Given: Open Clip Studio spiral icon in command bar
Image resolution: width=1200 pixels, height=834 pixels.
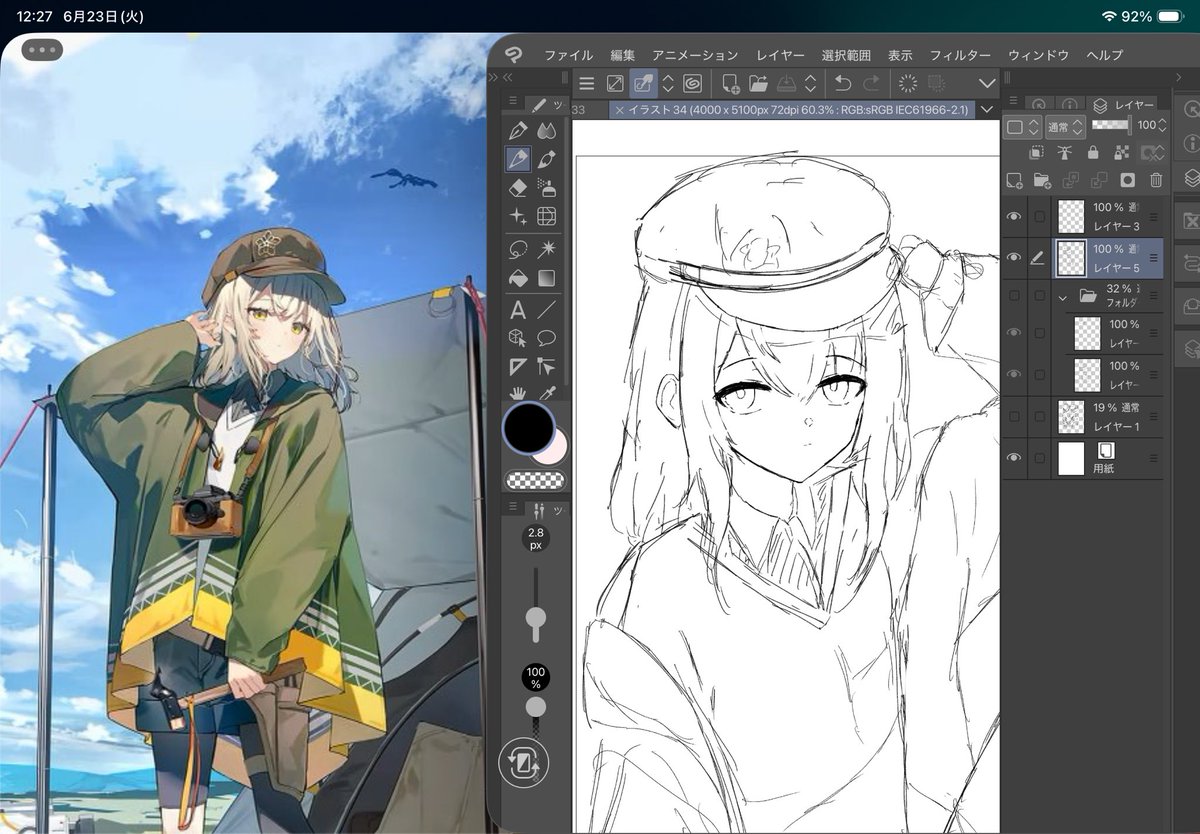Looking at the screenshot, I should coord(692,84).
